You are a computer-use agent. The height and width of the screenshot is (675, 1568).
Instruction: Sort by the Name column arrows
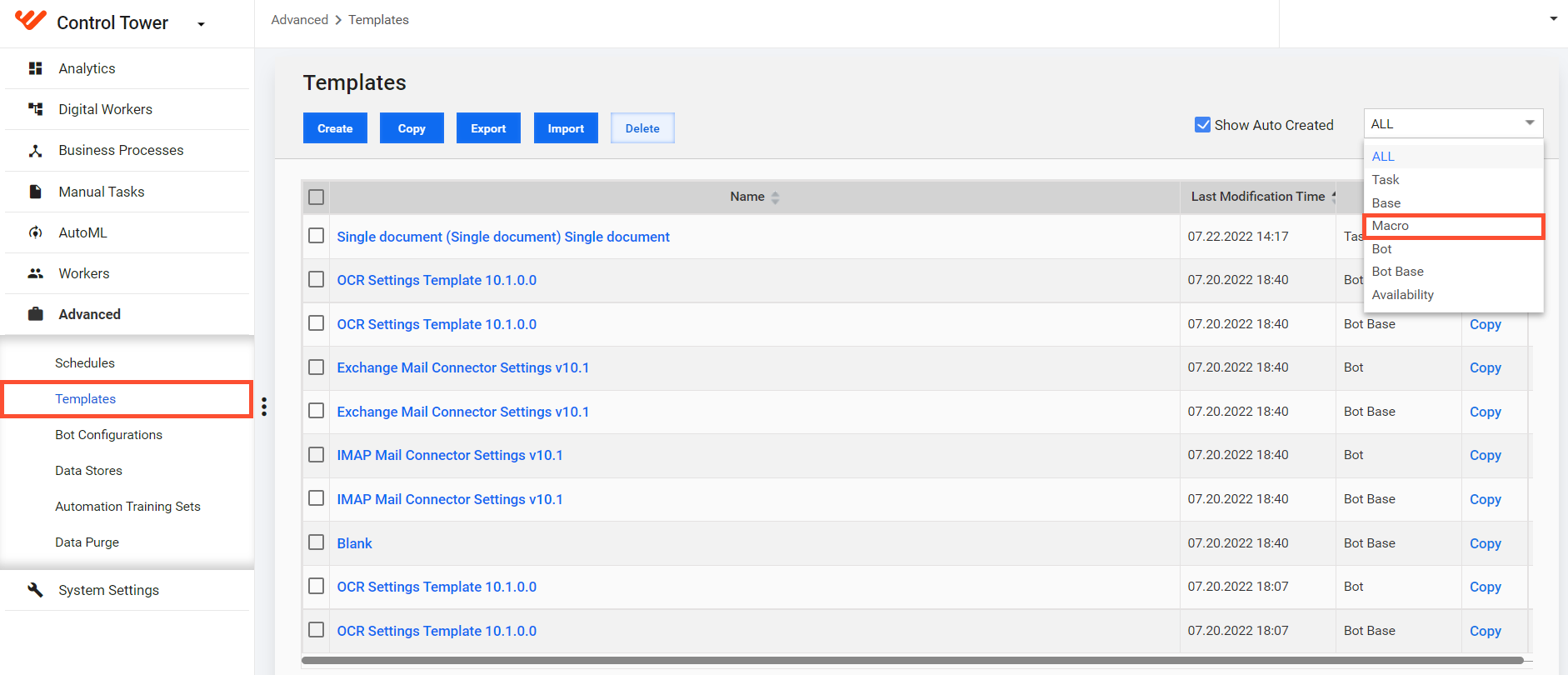[x=776, y=197]
